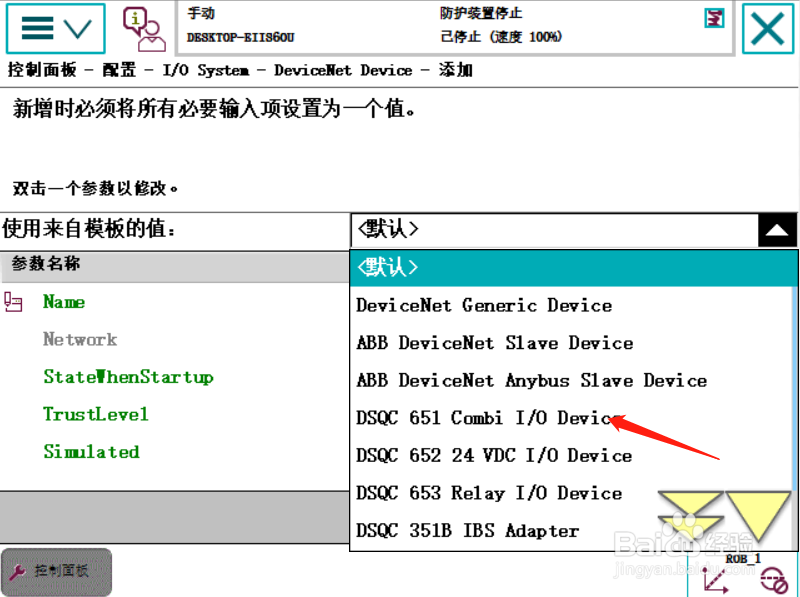Choose ABB DeviceNet Slave Device
Screen dimensions: 800x597
click(495, 343)
